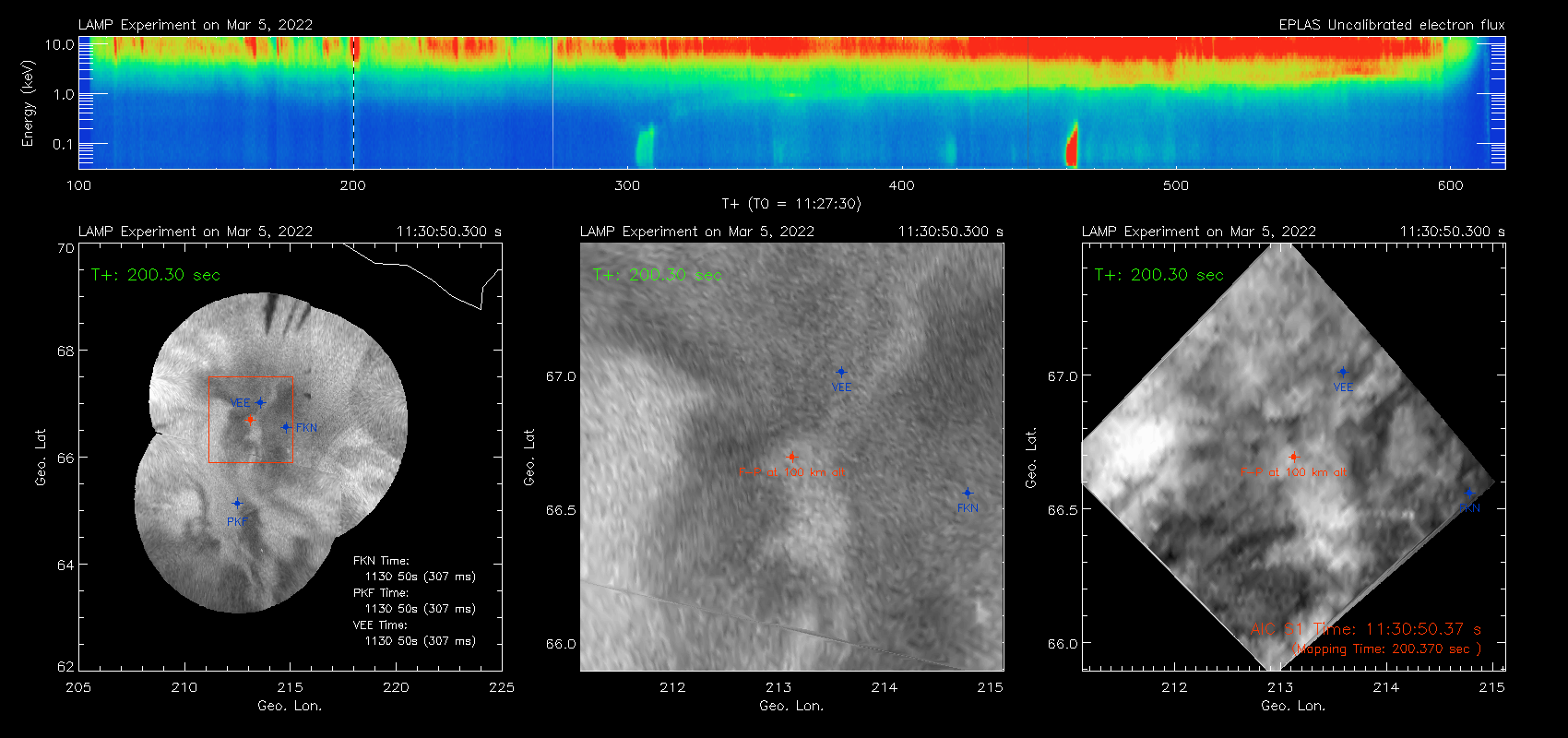Click the red footpoint marker on the all-sky mosaic map

click(250, 420)
